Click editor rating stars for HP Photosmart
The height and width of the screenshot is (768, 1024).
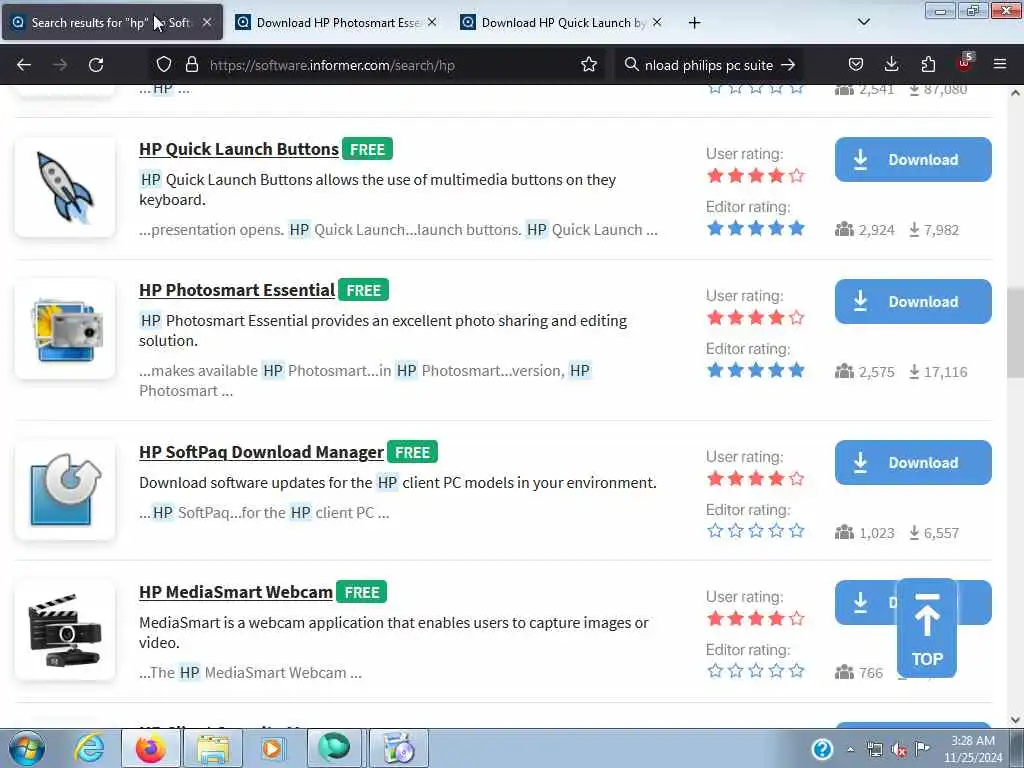756,370
